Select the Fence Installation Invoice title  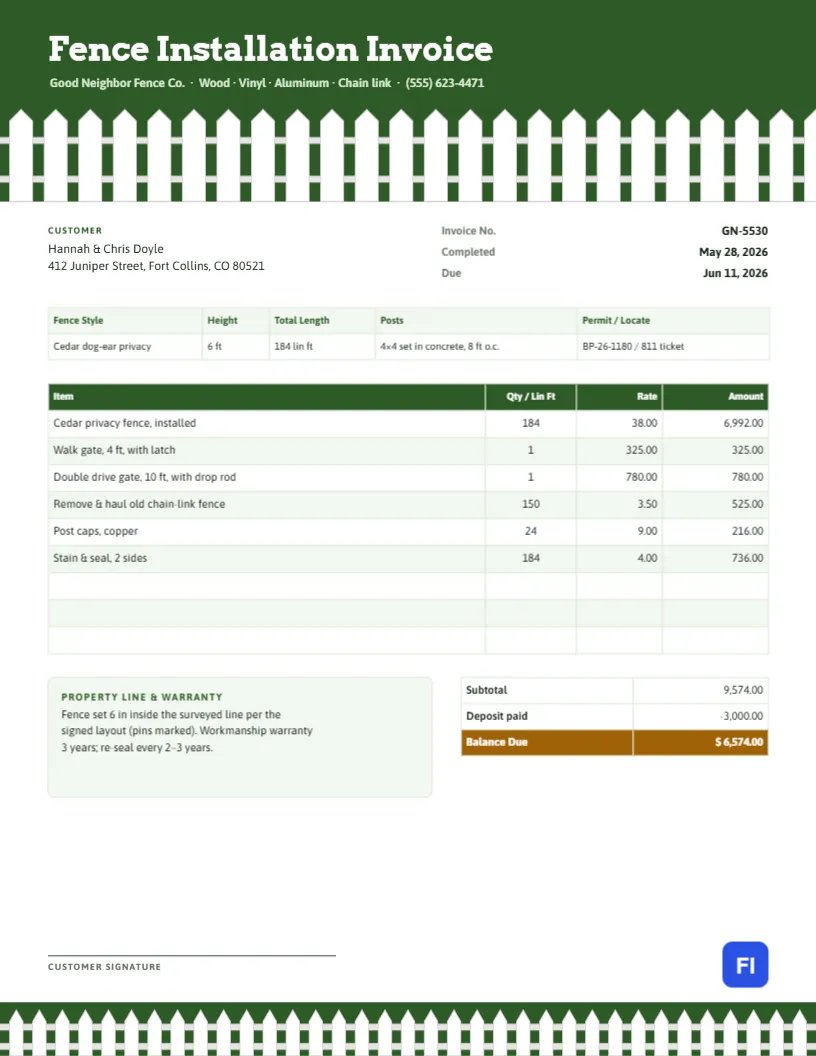[x=271, y=49]
